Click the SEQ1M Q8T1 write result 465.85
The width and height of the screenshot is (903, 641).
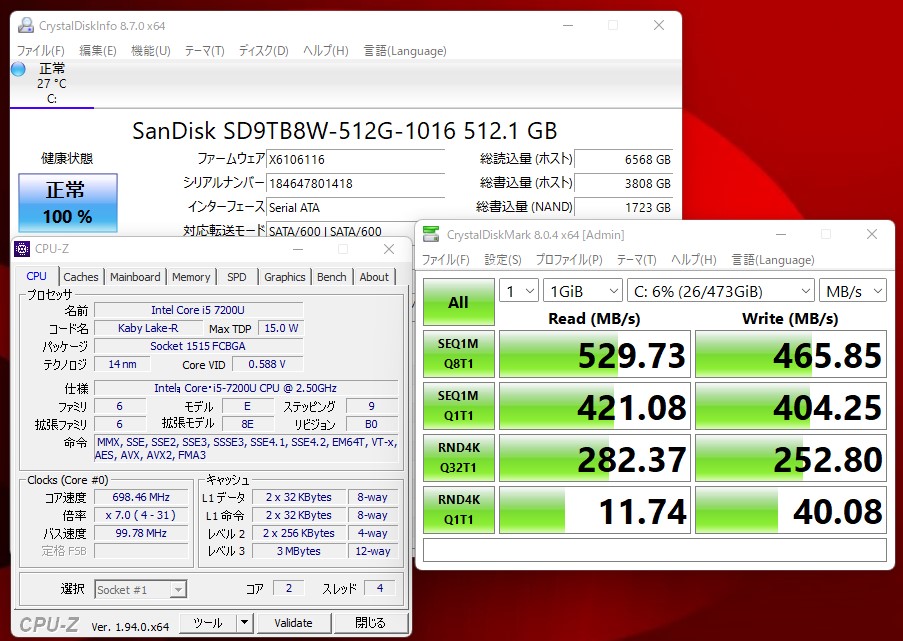pos(791,354)
